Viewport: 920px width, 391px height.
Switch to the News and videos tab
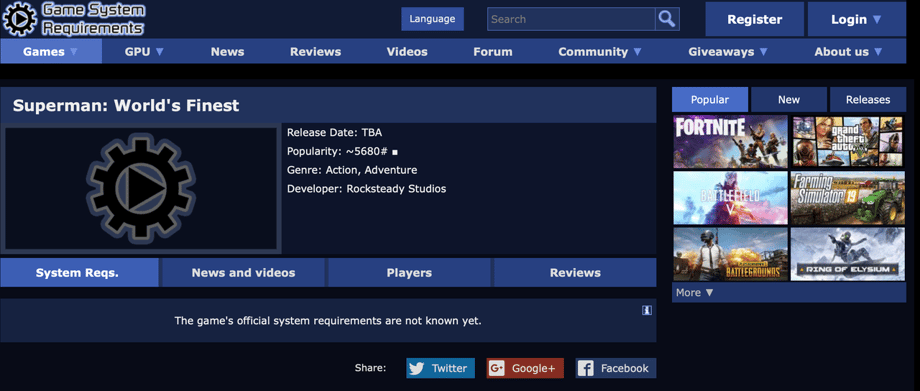click(x=243, y=272)
